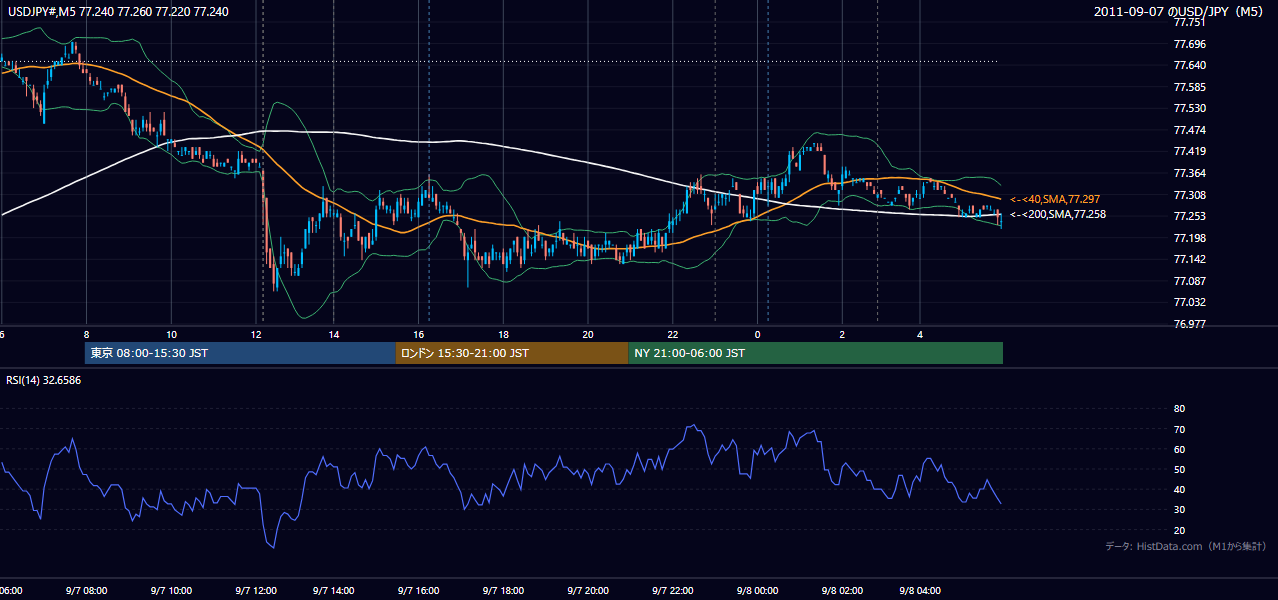The width and height of the screenshot is (1278, 600).
Task: Click hour label 10 under the price chart
Action: (x=172, y=335)
